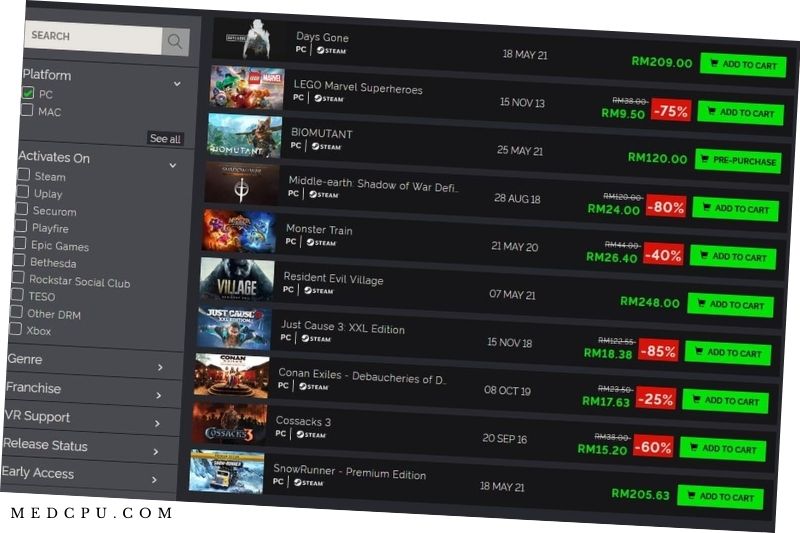The width and height of the screenshot is (800, 533).
Task: Tick the Xbox checkbox
Action: pyautogui.click(x=15, y=329)
